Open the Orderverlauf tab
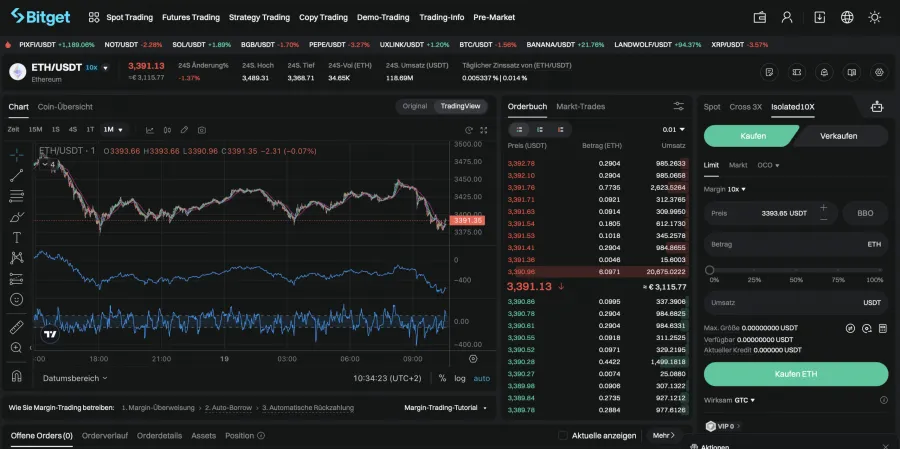 [x=104, y=435]
